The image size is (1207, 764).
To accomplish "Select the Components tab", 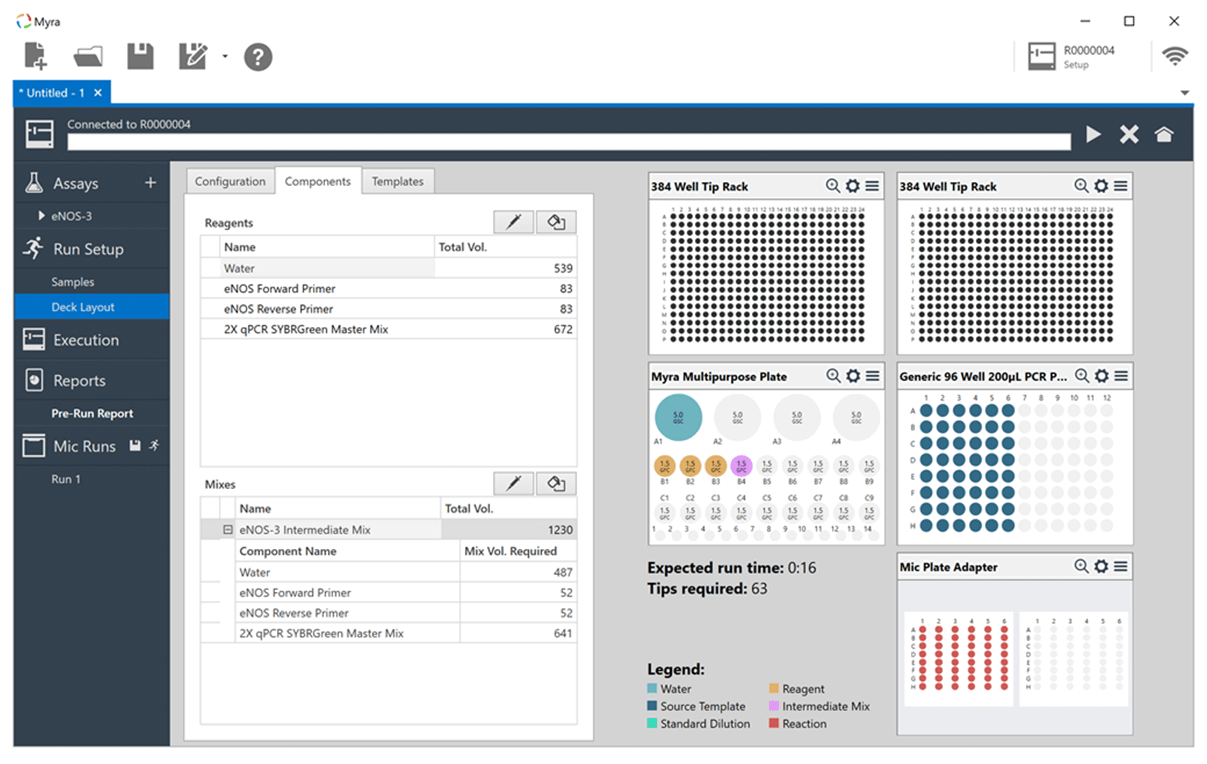I will pos(318,181).
